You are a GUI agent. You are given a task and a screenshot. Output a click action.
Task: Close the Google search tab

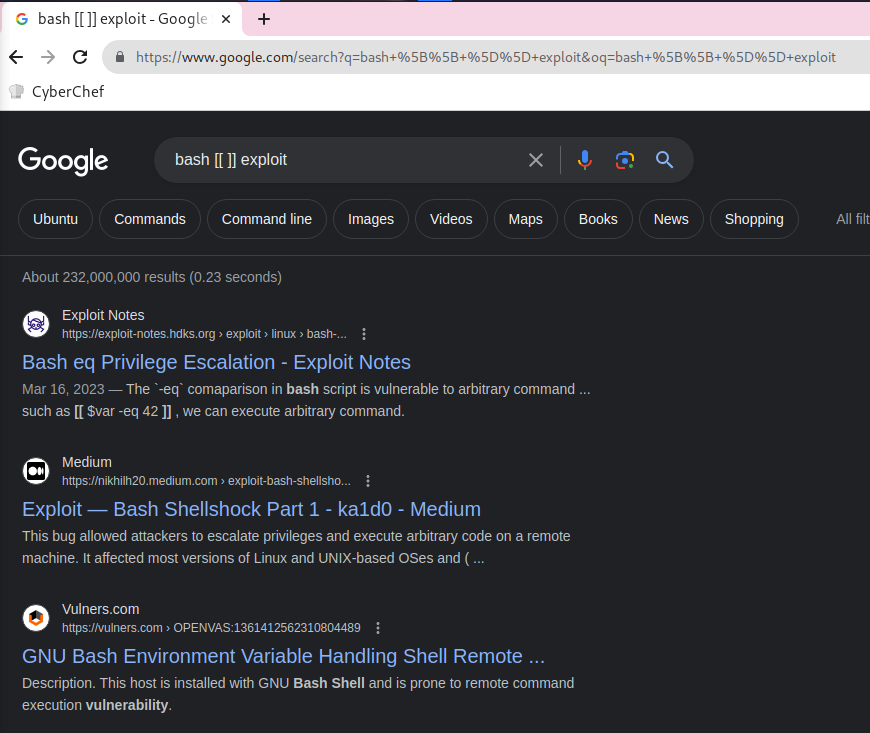pyautogui.click(x=226, y=19)
